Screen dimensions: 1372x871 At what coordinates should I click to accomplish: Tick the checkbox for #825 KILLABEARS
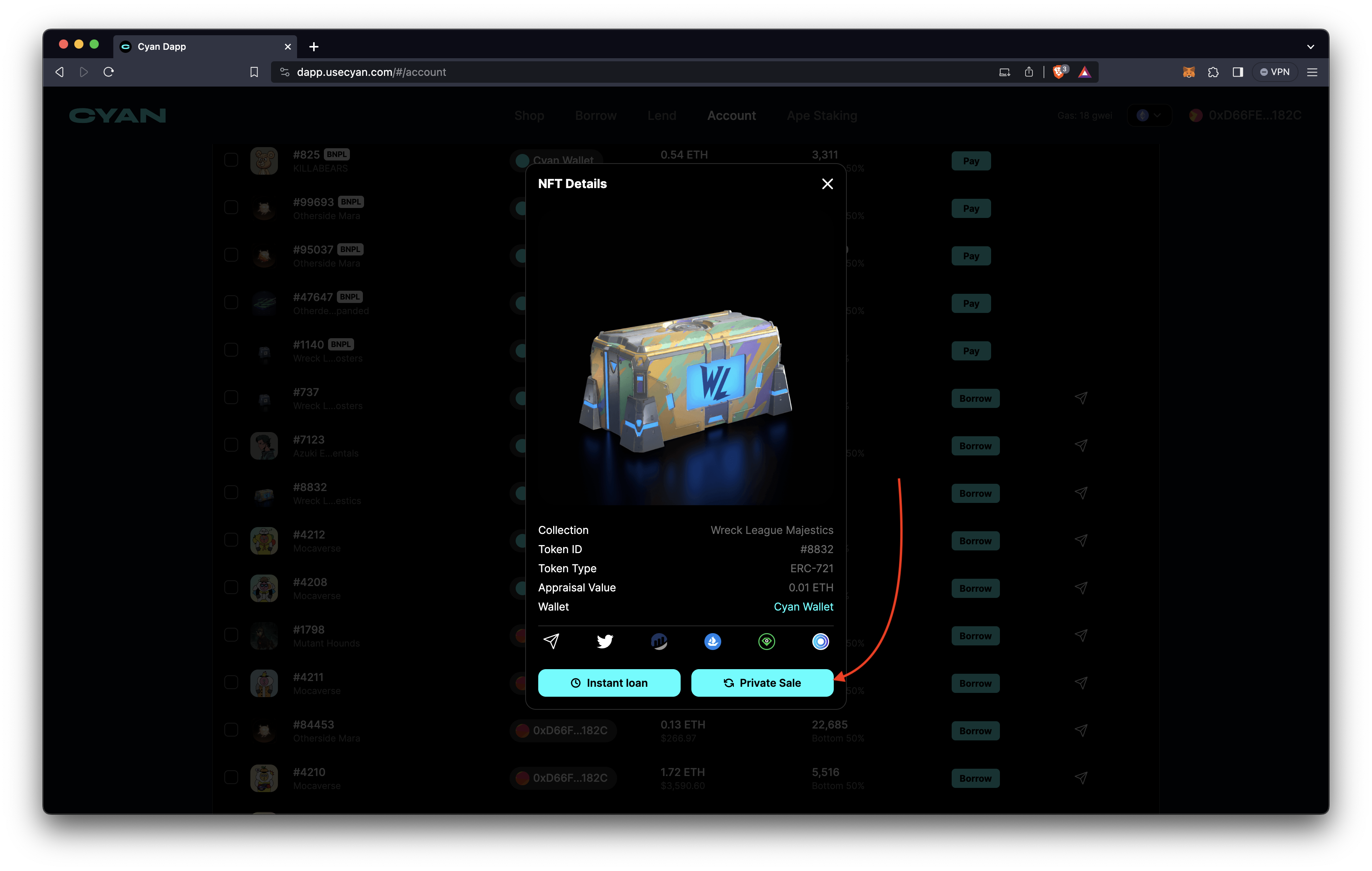click(231, 160)
